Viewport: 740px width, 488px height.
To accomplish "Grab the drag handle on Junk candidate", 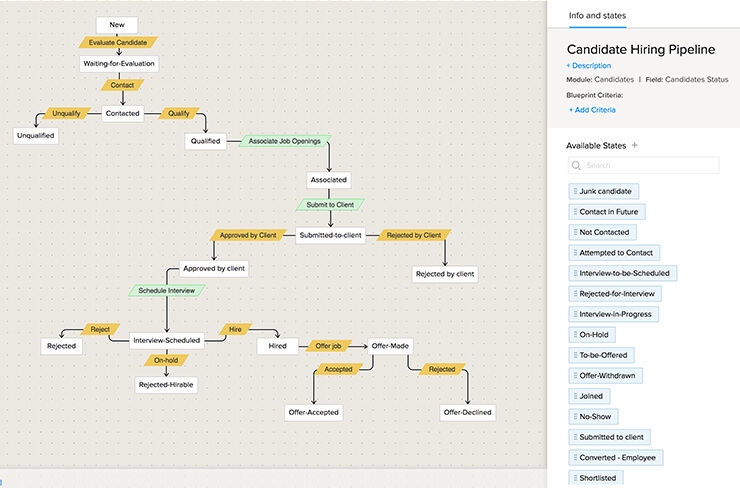I will [575, 191].
